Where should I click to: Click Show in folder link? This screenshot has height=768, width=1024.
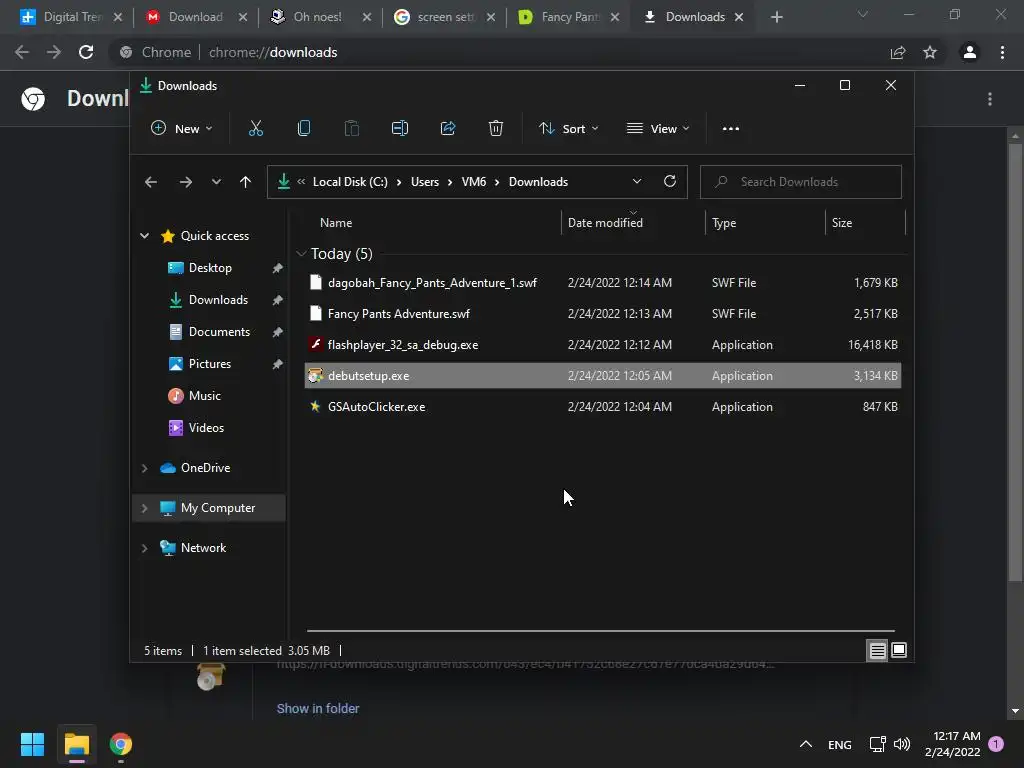tap(318, 709)
